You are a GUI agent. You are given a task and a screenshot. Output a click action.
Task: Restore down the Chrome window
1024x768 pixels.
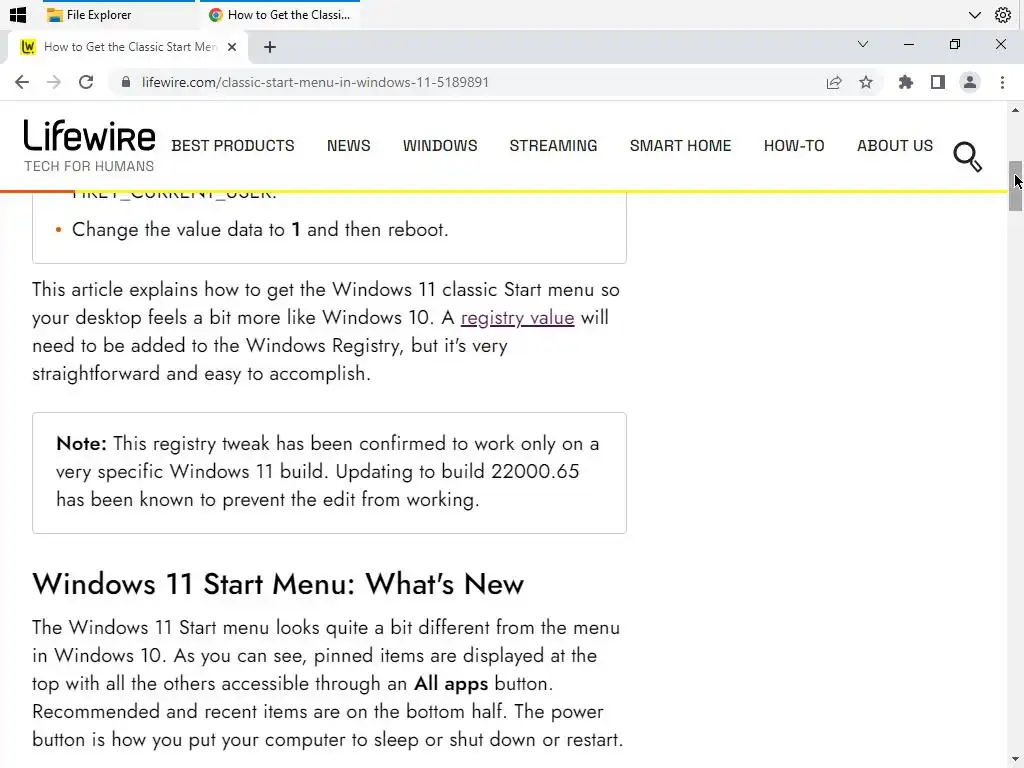(x=955, y=44)
